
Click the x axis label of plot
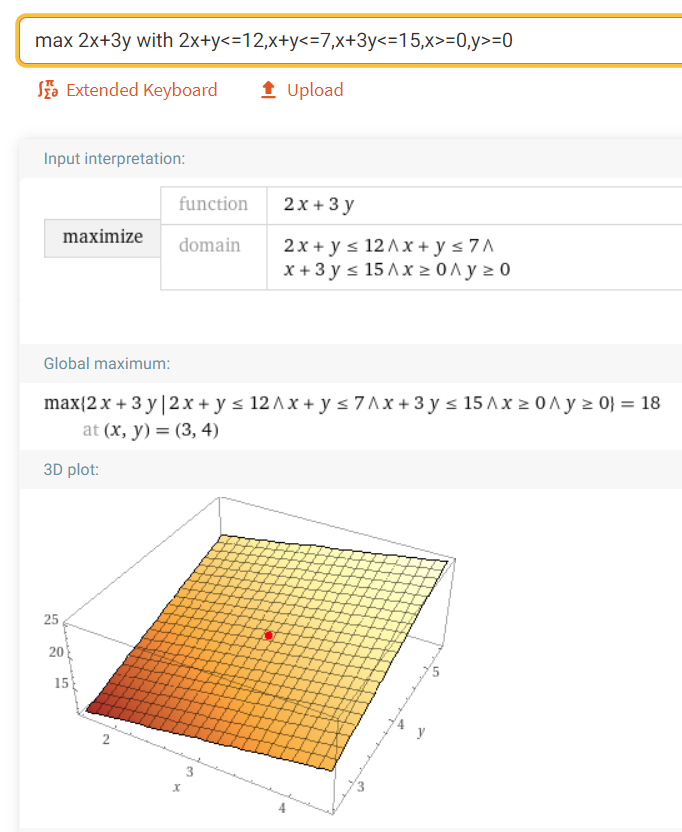pyautogui.click(x=177, y=787)
